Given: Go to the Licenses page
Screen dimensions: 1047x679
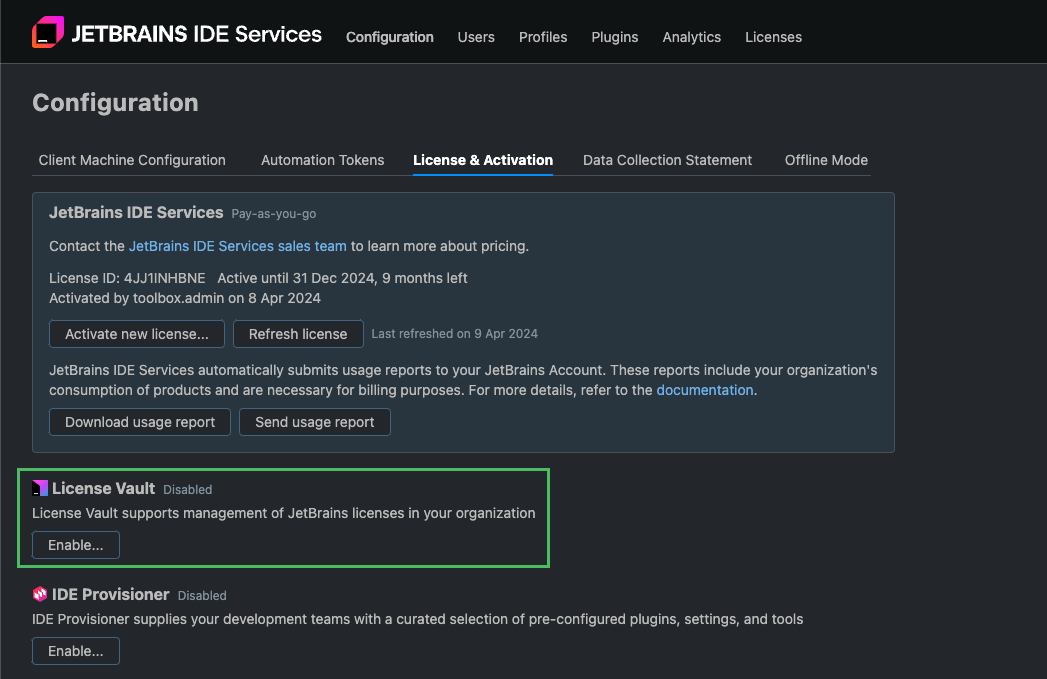Looking at the screenshot, I should (x=773, y=37).
